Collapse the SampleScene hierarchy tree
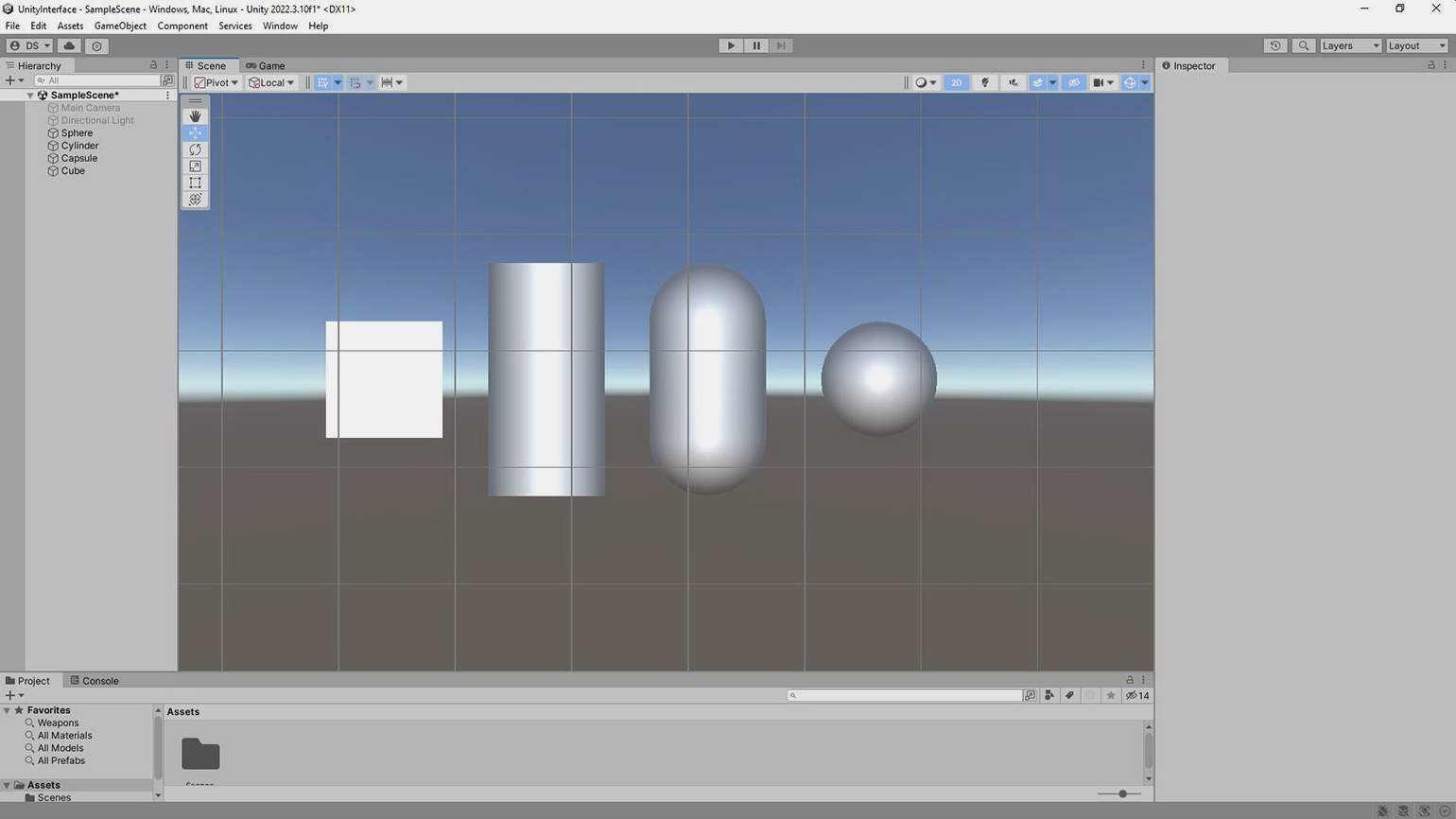Viewport: 1456px width, 819px height. pos(30,96)
